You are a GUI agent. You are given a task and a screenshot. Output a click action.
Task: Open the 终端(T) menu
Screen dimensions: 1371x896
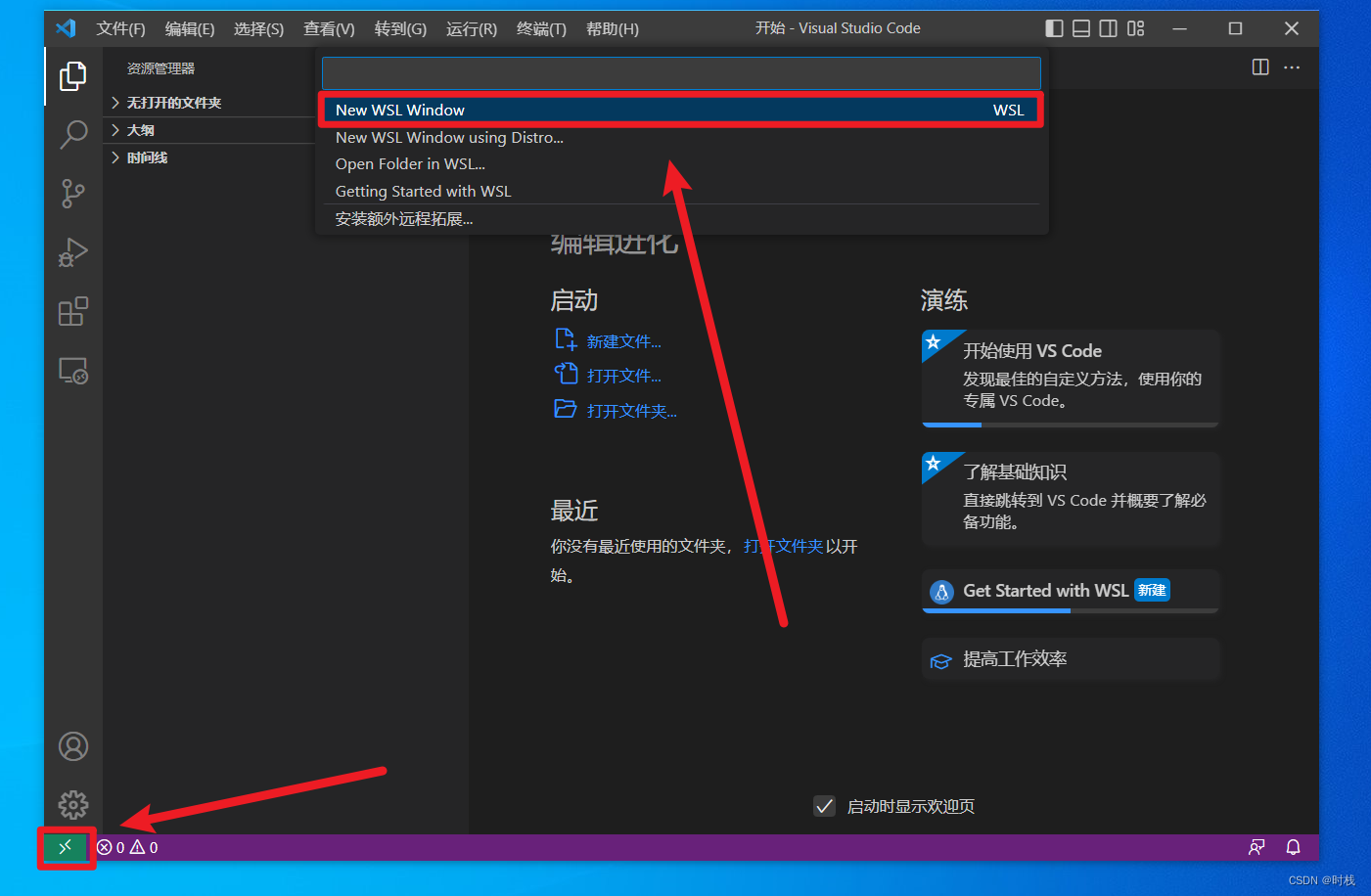(541, 28)
